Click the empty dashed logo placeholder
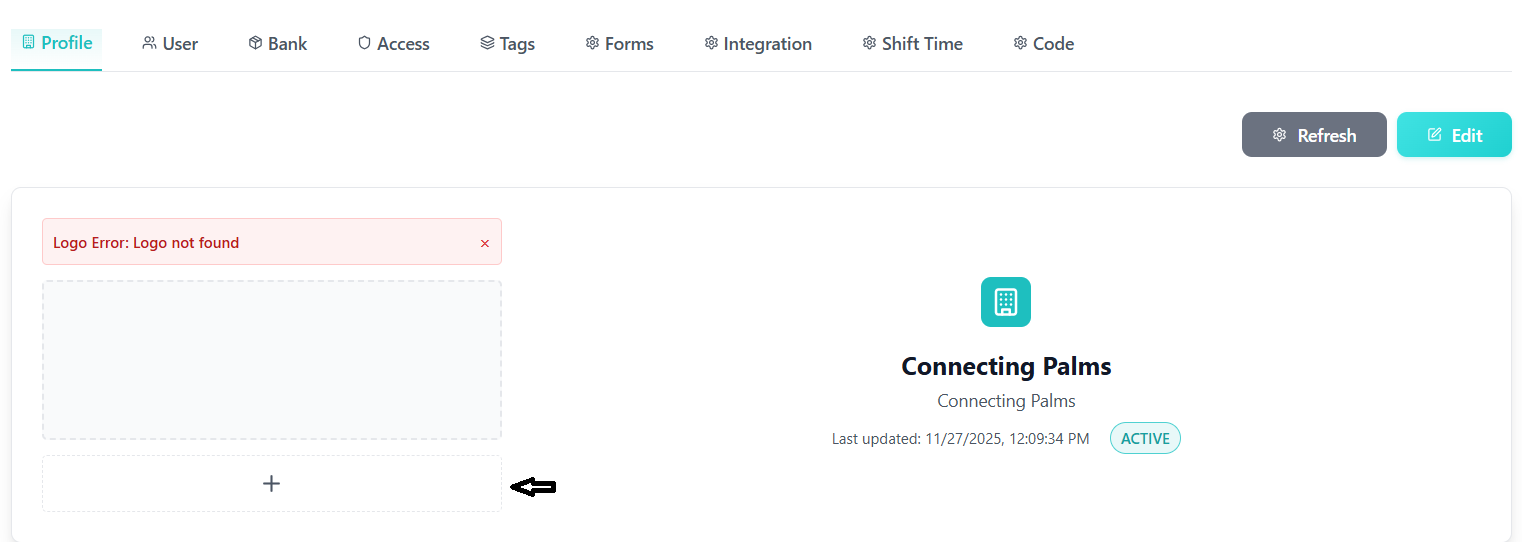The height and width of the screenshot is (542, 1522). click(271, 360)
